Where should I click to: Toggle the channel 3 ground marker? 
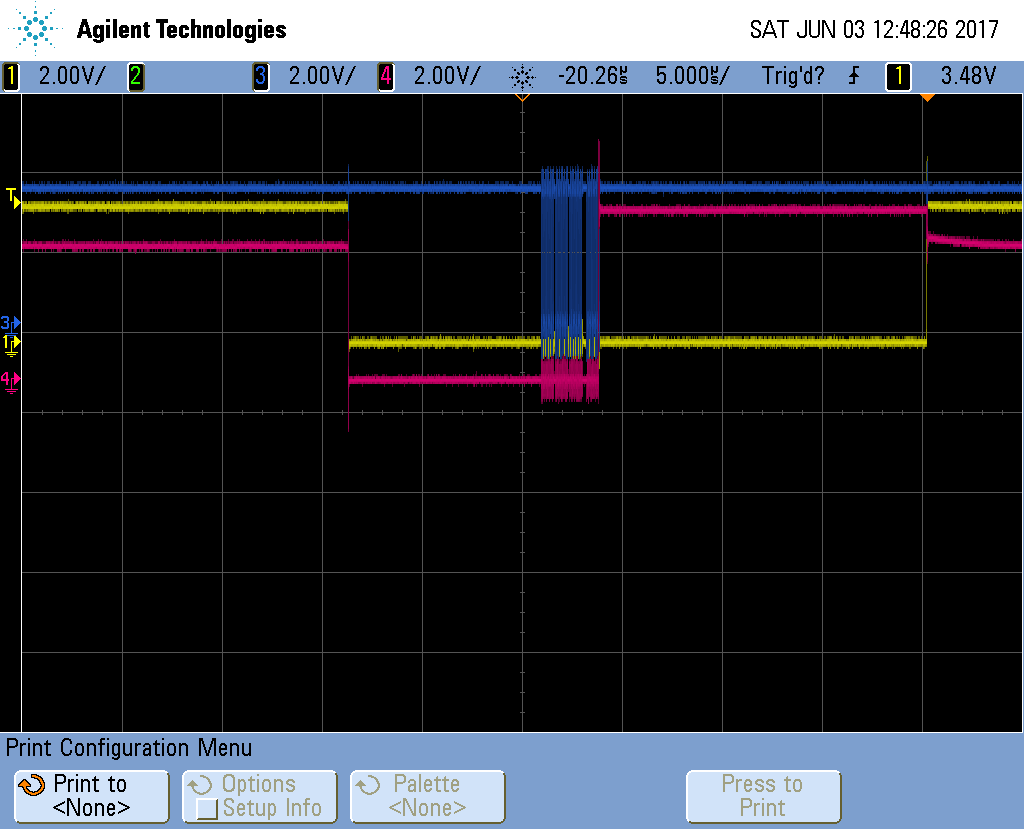[x=8, y=323]
